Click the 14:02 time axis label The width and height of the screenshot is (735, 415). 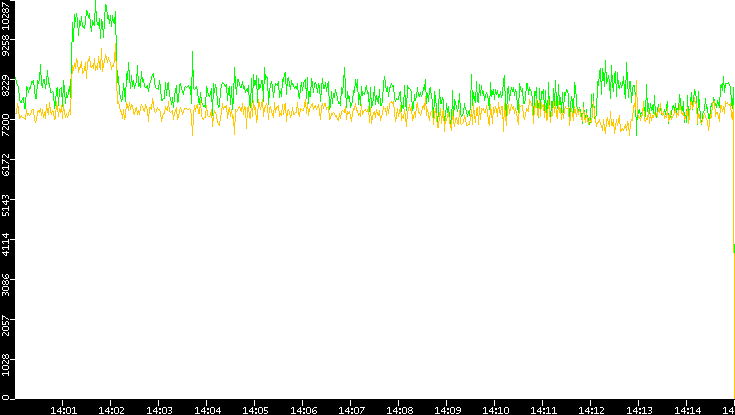111,410
